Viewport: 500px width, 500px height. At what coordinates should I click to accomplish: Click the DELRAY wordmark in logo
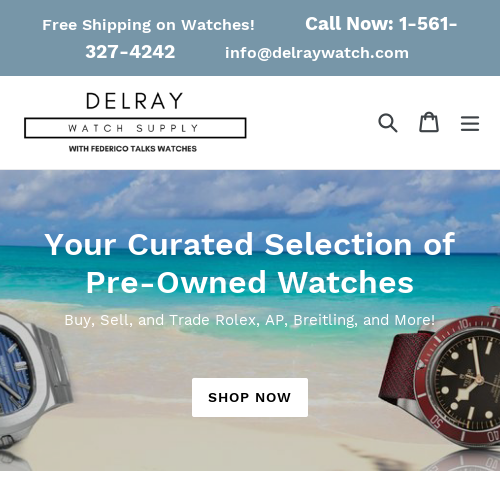tap(135, 101)
